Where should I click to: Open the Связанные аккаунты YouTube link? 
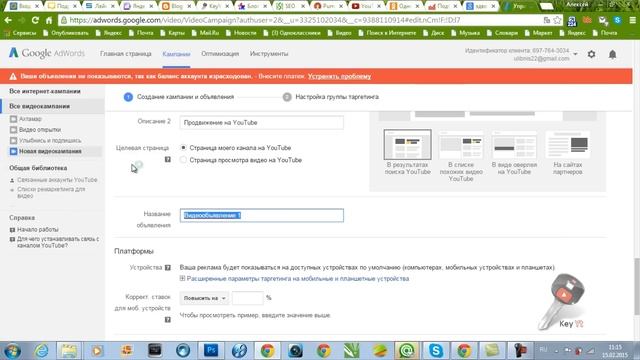tap(57, 180)
